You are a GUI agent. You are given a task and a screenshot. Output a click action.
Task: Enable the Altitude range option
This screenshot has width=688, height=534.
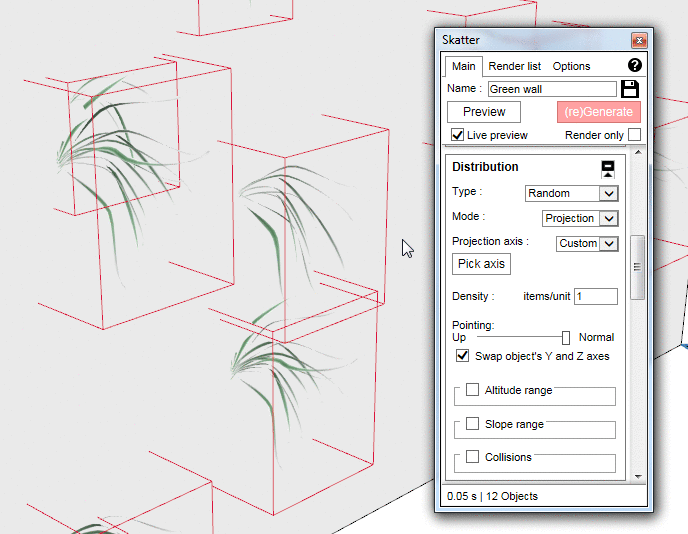pos(473,390)
